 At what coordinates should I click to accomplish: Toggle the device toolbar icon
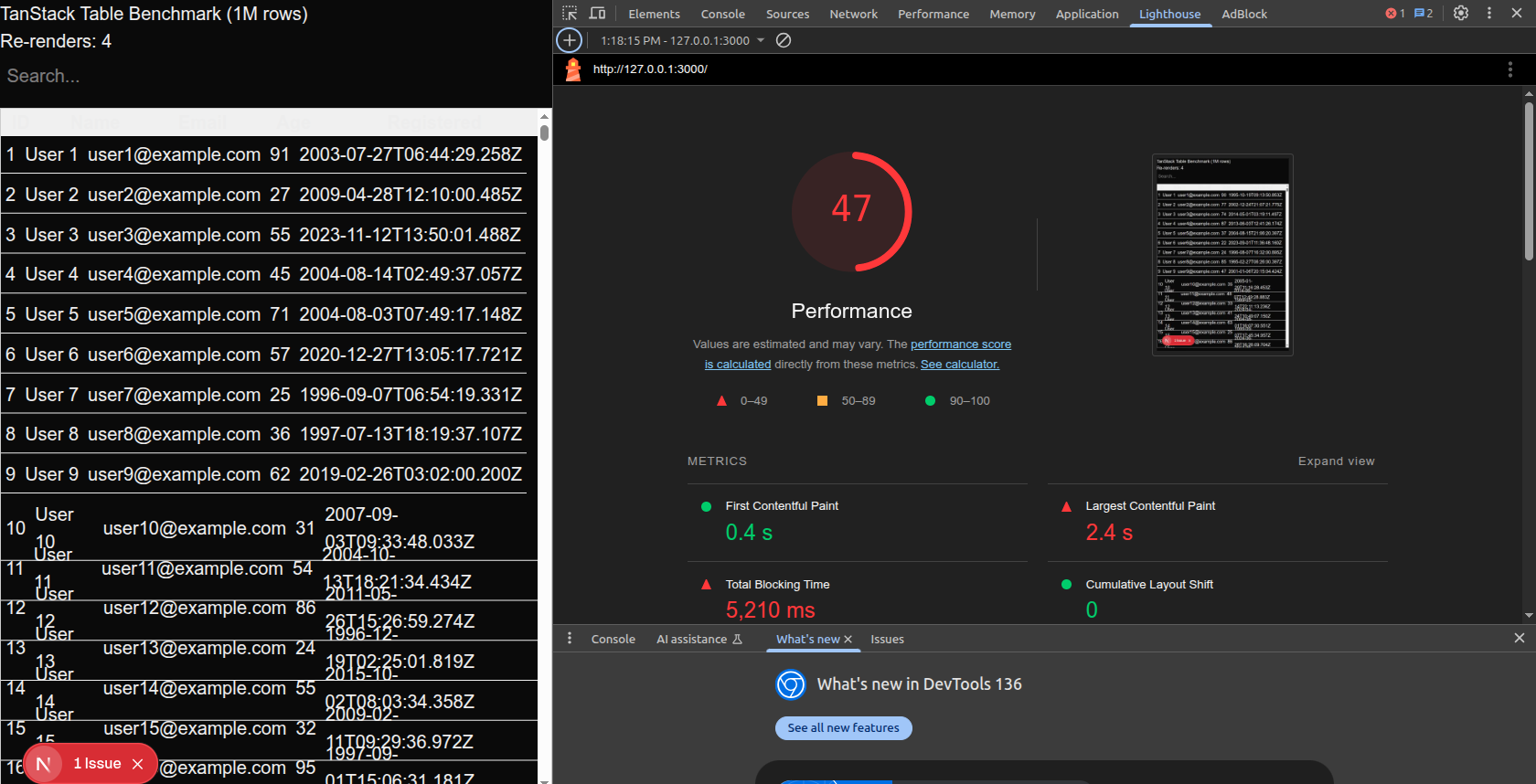pos(597,13)
